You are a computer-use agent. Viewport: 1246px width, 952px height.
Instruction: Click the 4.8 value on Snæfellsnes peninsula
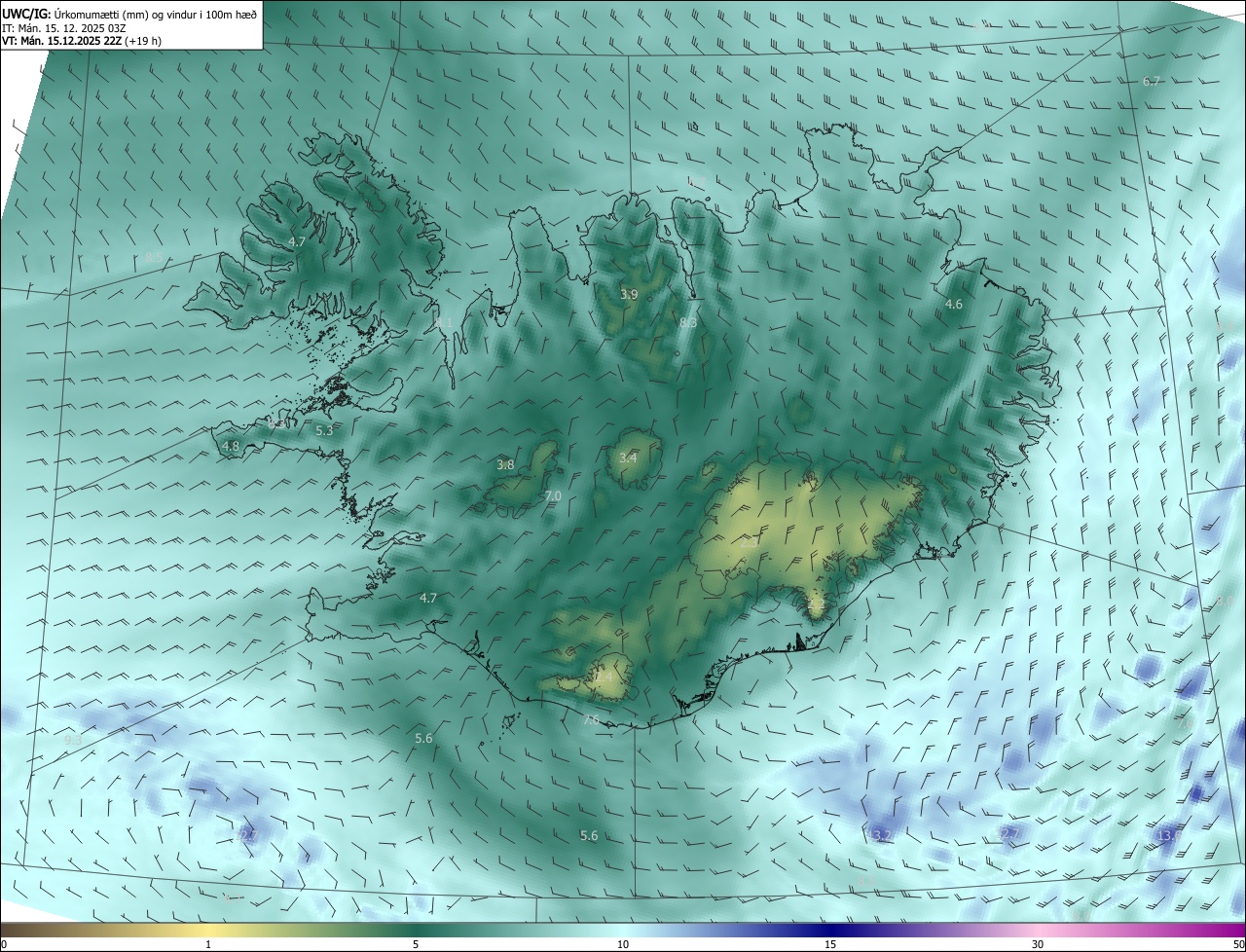click(x=231, y=447)
